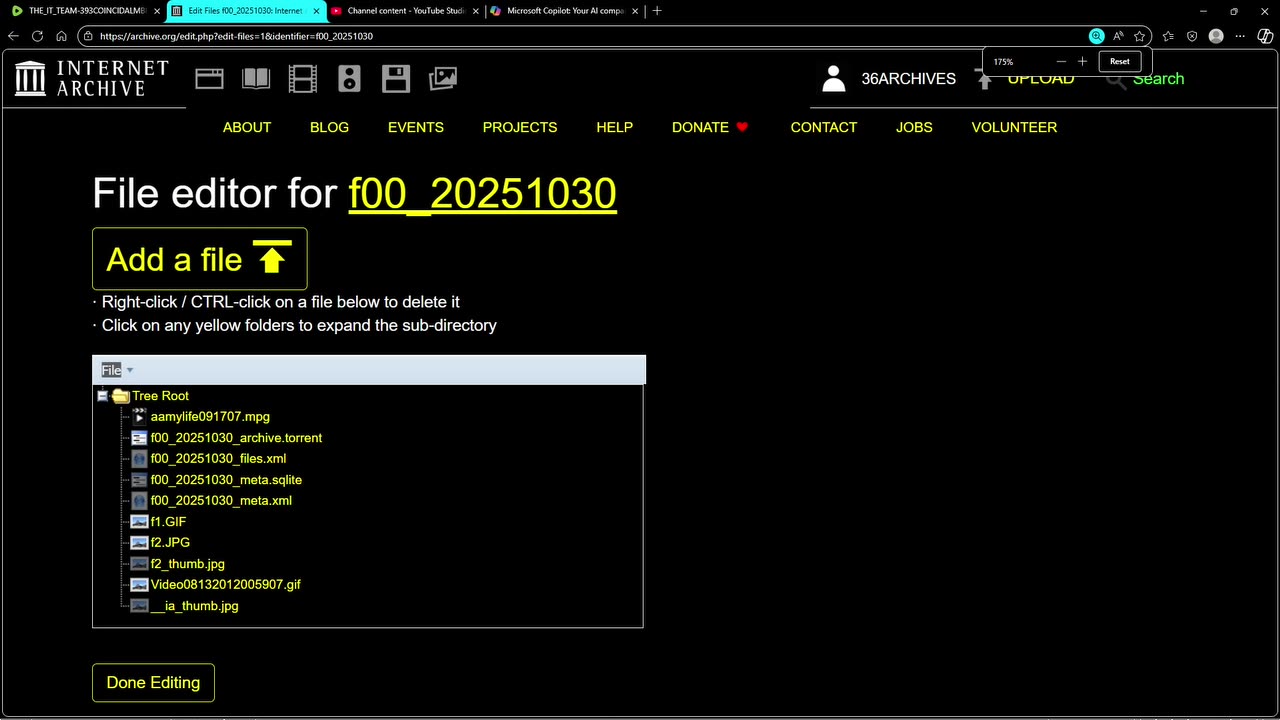1280x720 pixels.
Task: Decrease zoom with the minus button
Action: click(1061, 61)
